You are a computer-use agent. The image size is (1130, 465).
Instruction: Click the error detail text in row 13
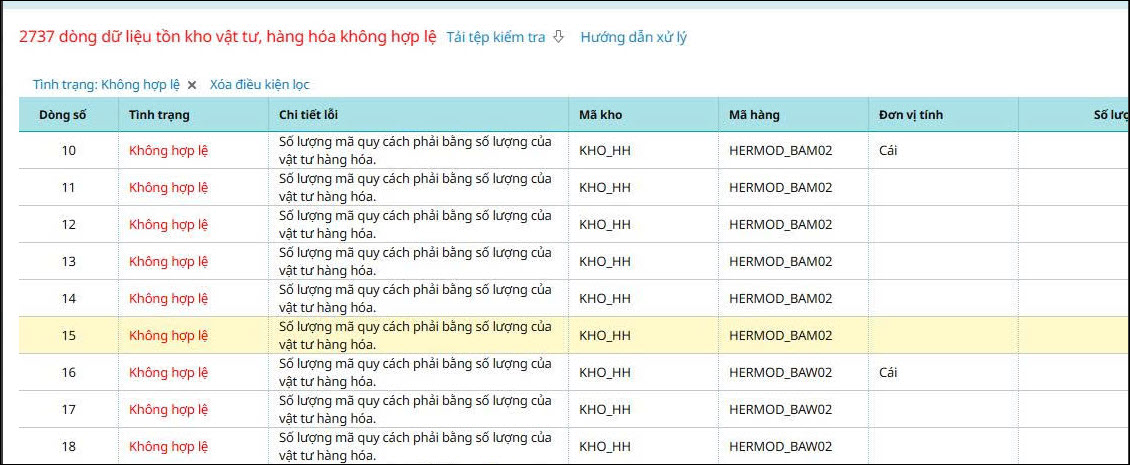coord(414,262)
